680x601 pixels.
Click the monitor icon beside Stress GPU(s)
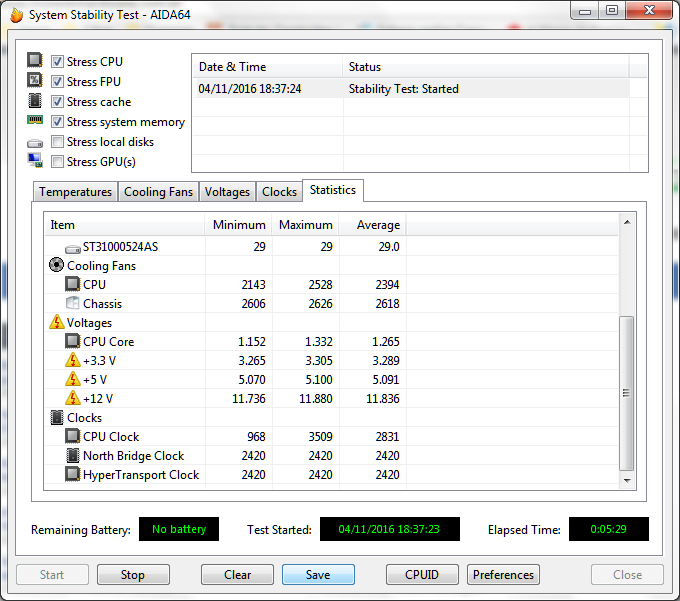coord(35,160)
